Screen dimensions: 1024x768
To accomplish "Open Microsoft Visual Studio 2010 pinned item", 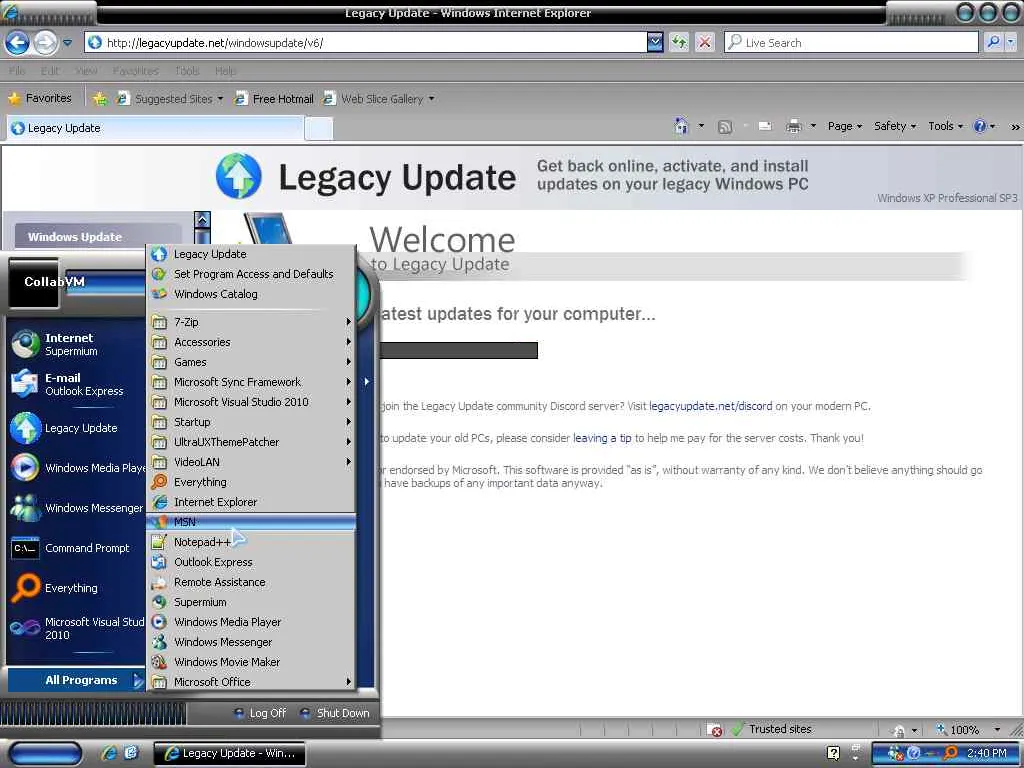I will pyautogui.click(x=76, y=628).
